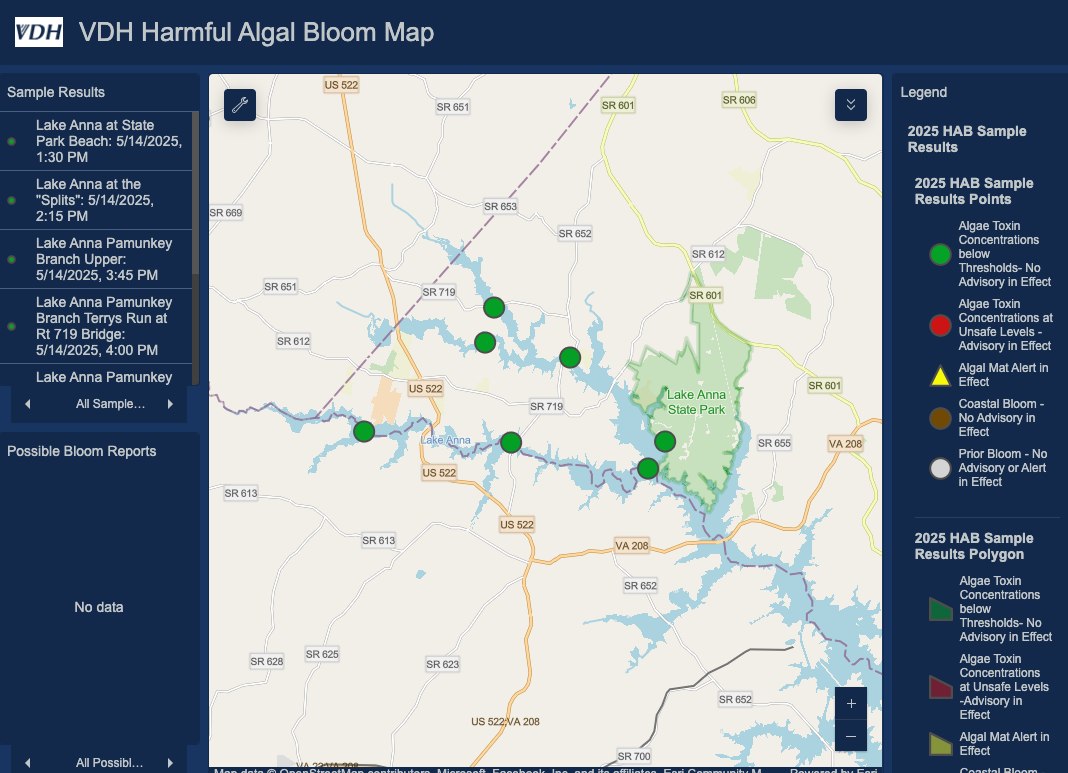Click the "SR 606" road label on the map
1068x773 pixels.
click(739, 100)
